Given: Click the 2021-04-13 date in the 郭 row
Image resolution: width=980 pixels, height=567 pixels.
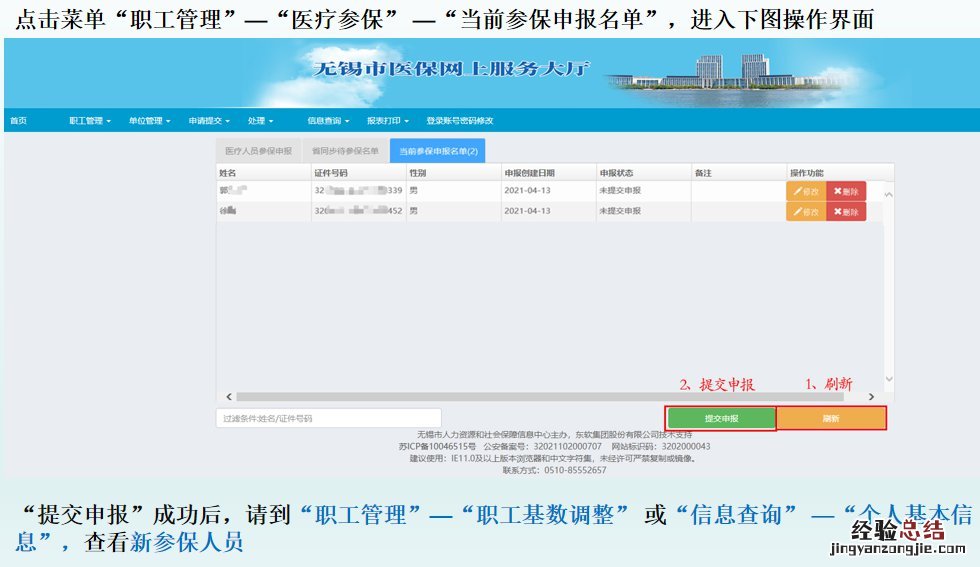Looking at the screenshot, I should pos(527,190).
